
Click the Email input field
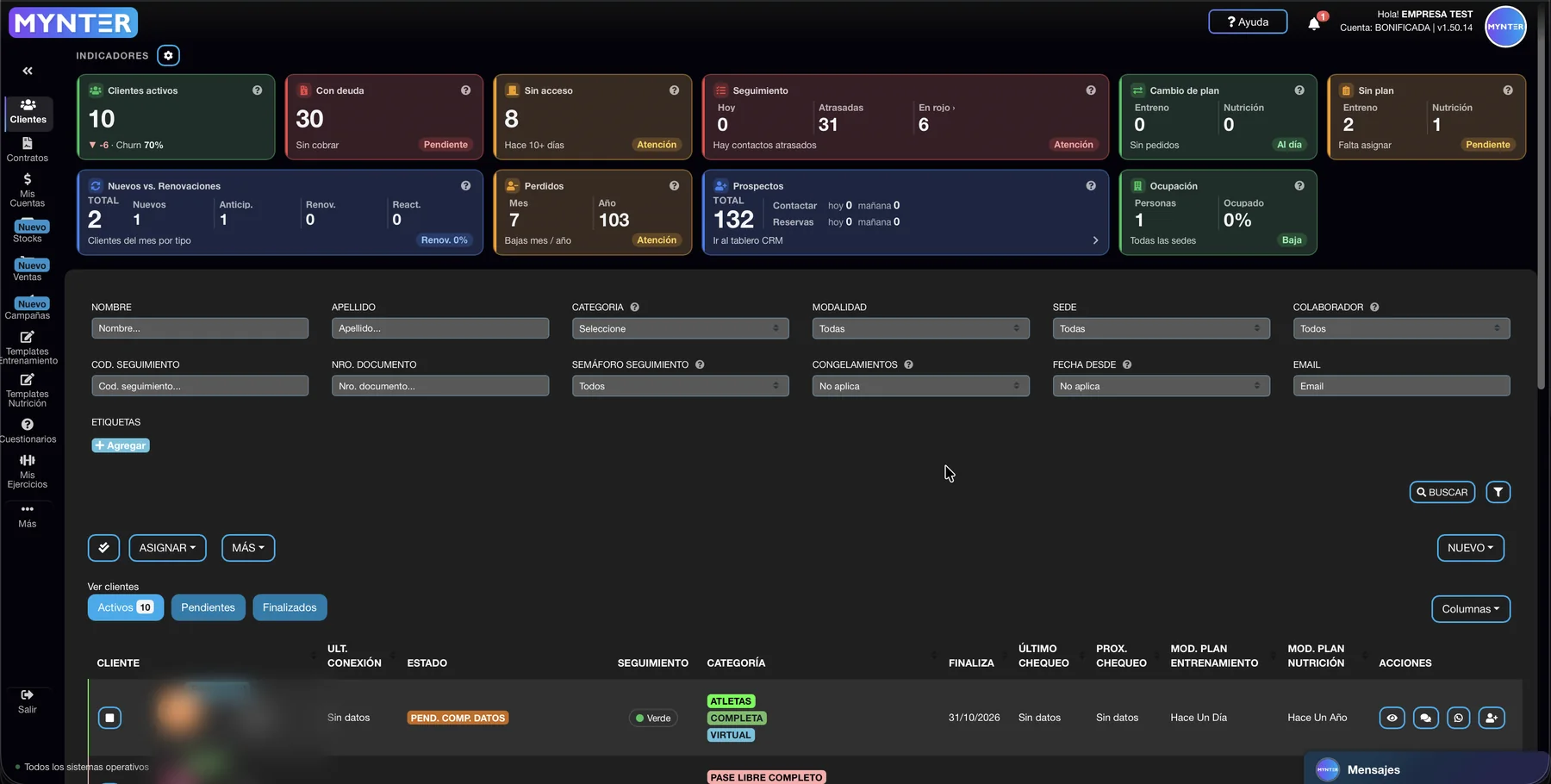tap(1401, 386)
